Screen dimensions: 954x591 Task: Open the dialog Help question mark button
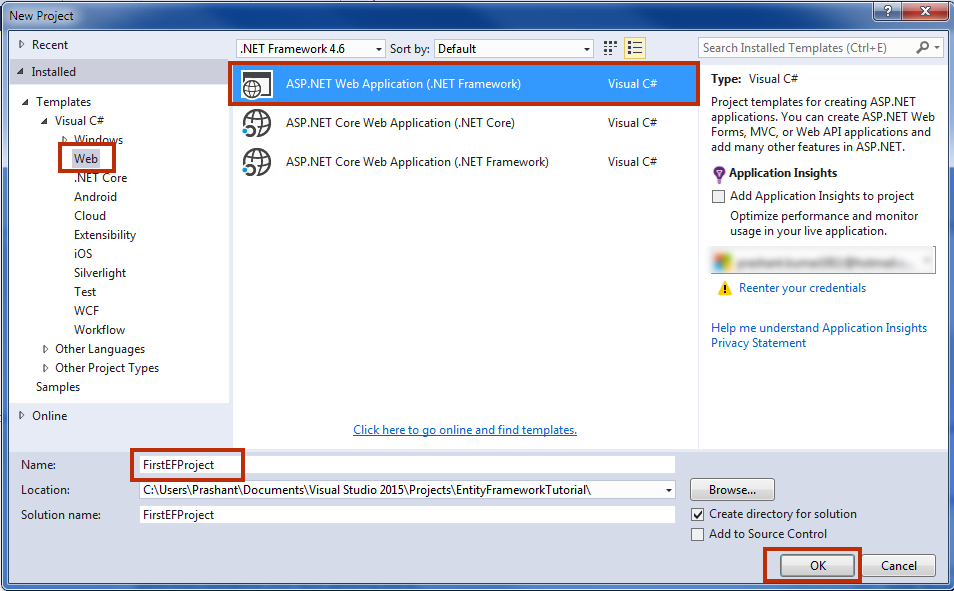[888, 10]
